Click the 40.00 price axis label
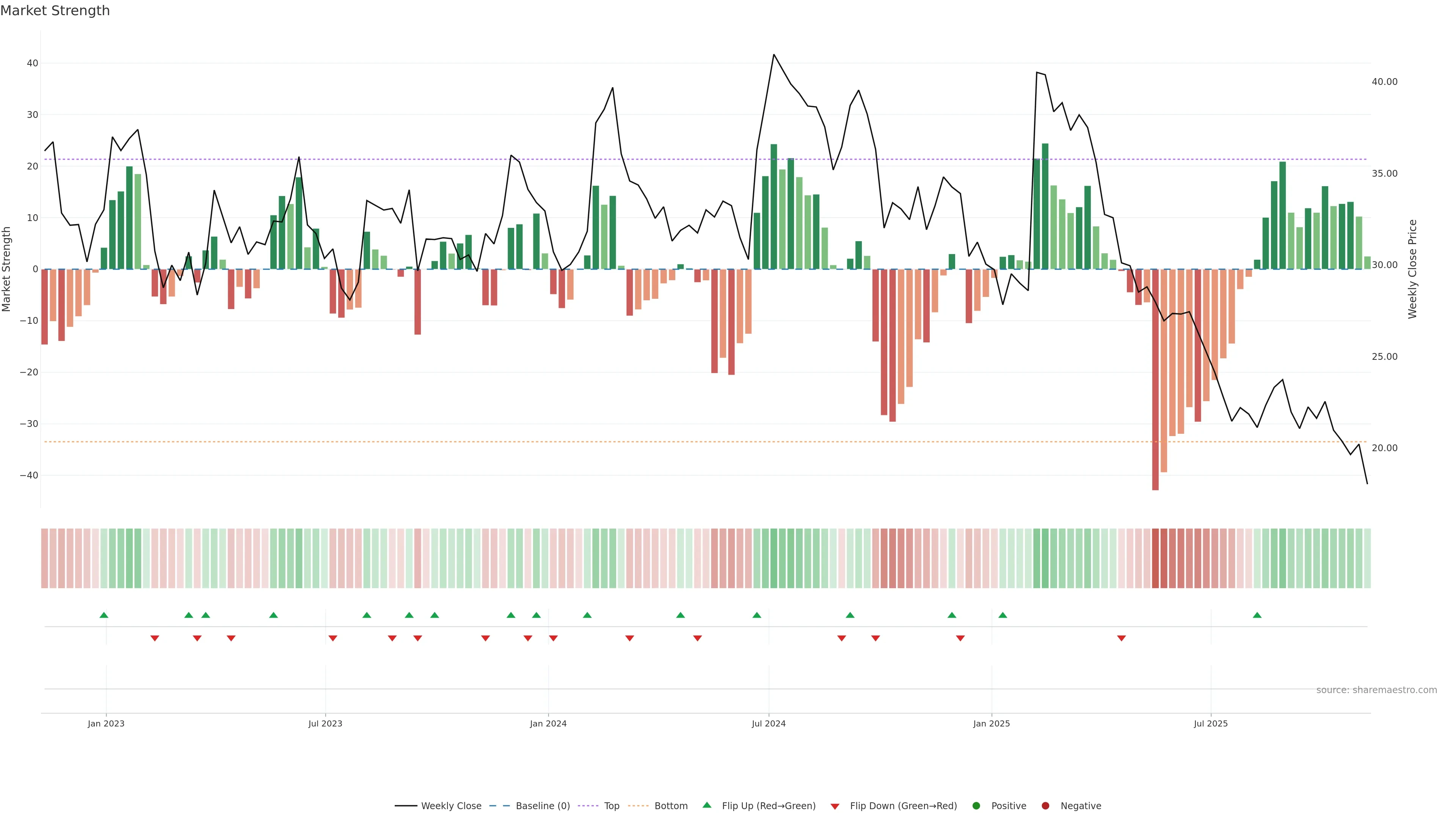This screenshot has height=819, width=1456. pyautogui.click(x=1384, y=82)
